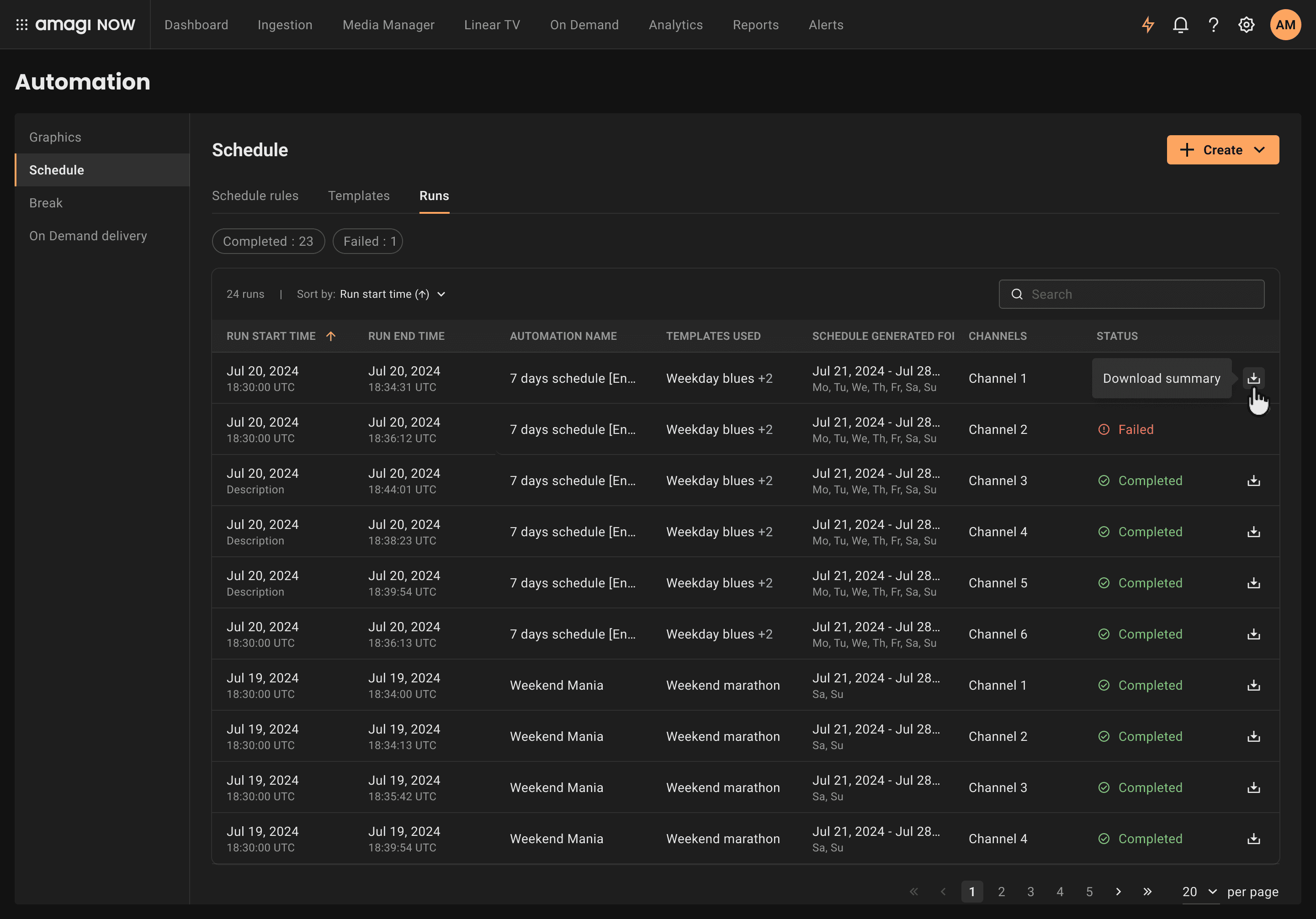The width and height of the screenshot is (1316, 919).
Task: Click the lightning bolt quick actions icon
Action: coord(1147,25)
